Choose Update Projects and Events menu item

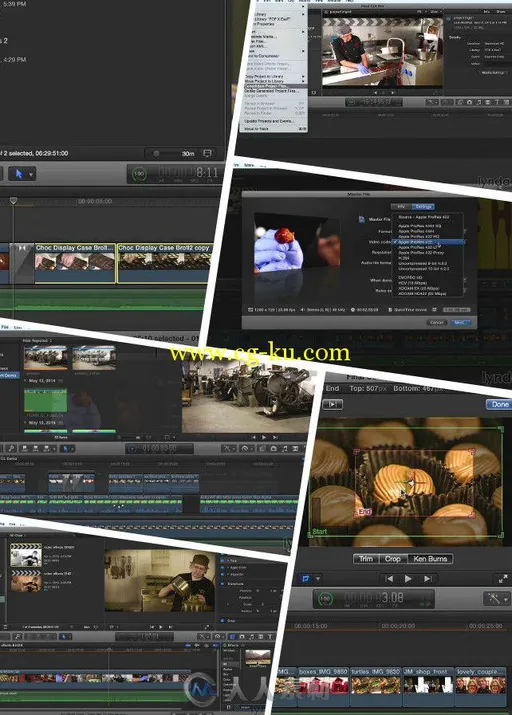(x=273, y=121)
